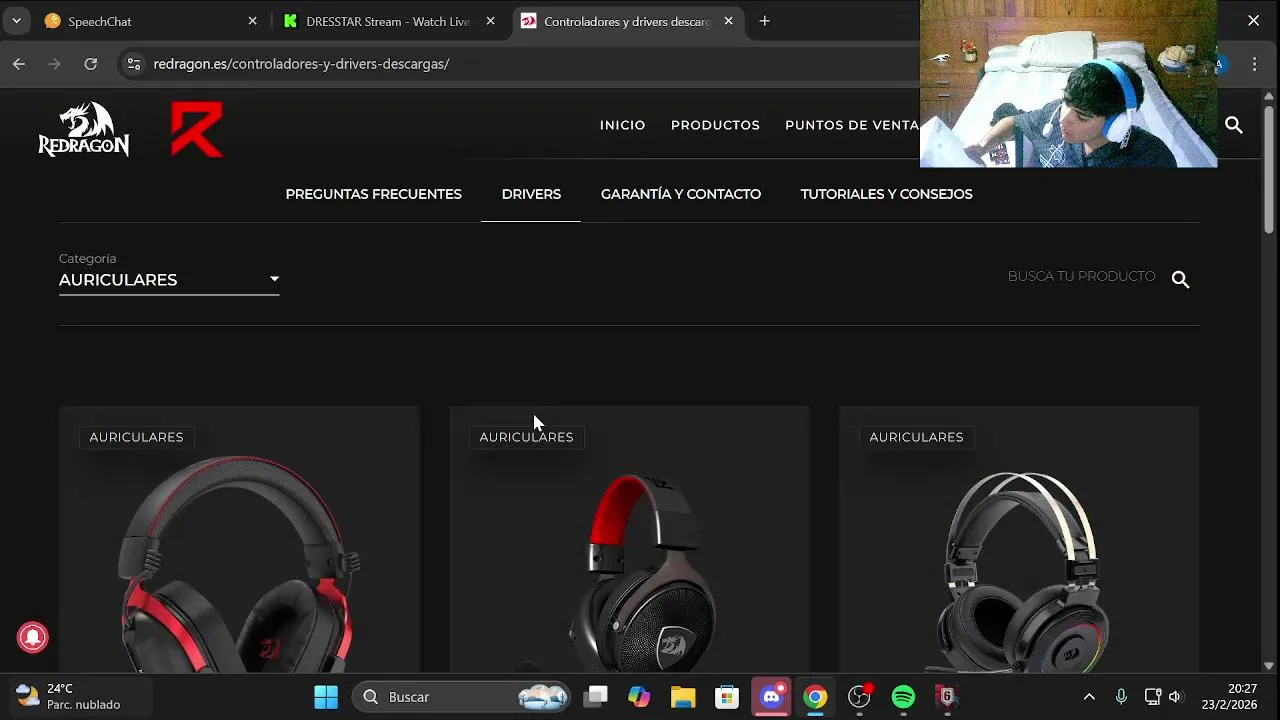Click the red R logo
The image size is (1280, 720).
coord(196,129)
